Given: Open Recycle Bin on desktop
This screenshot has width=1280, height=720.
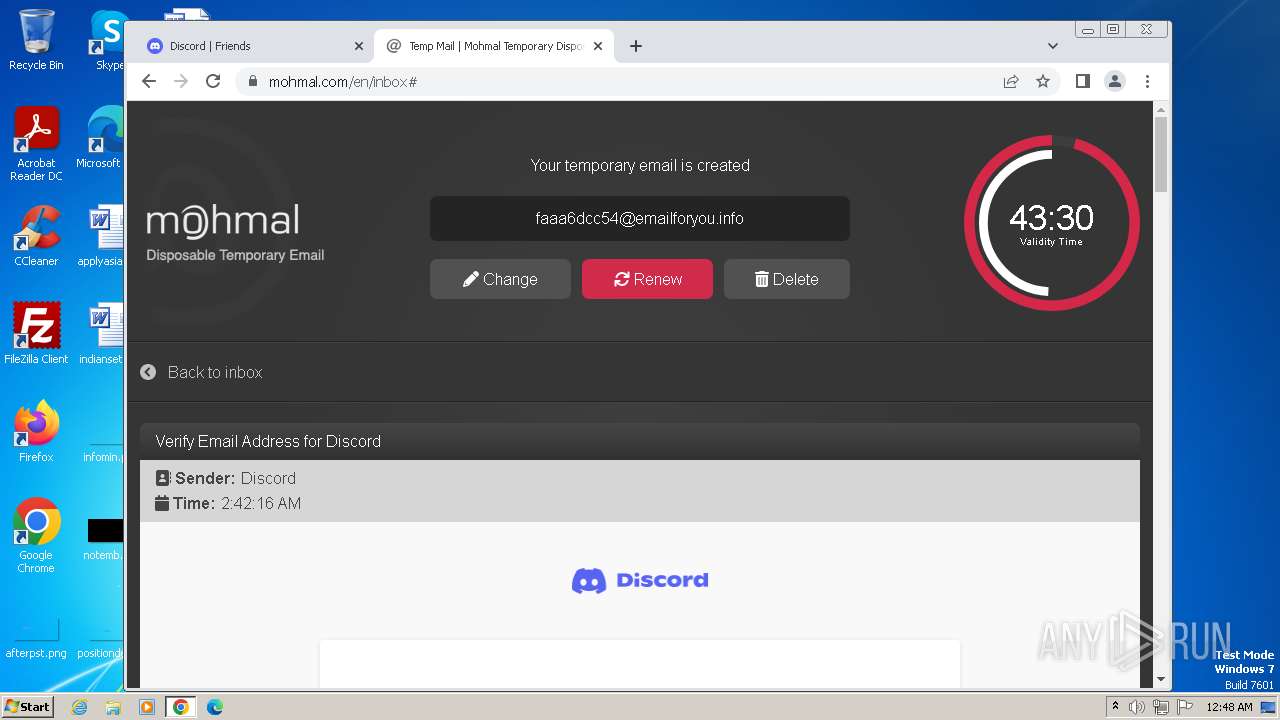Looking at the screenshot, I should pos(36,40).
